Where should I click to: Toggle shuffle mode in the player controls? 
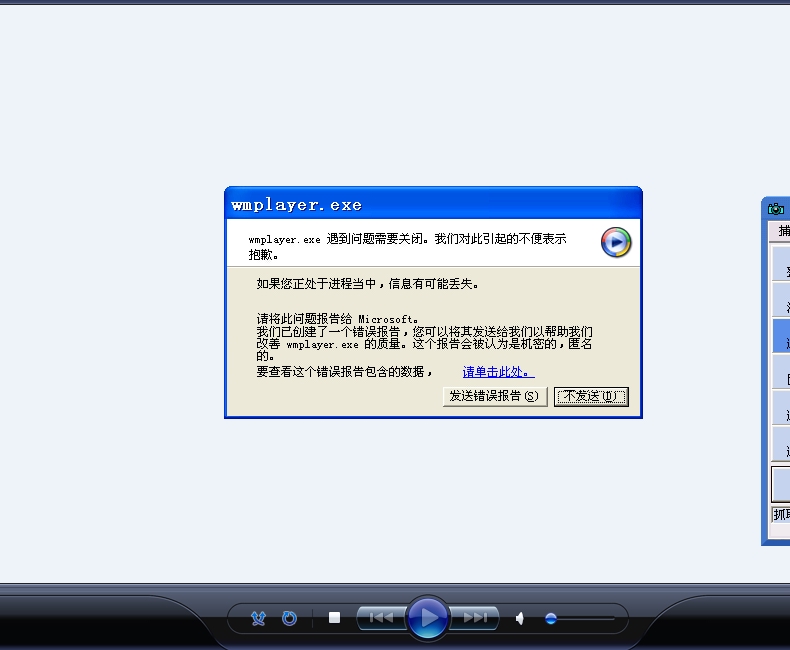click(258, 618)
